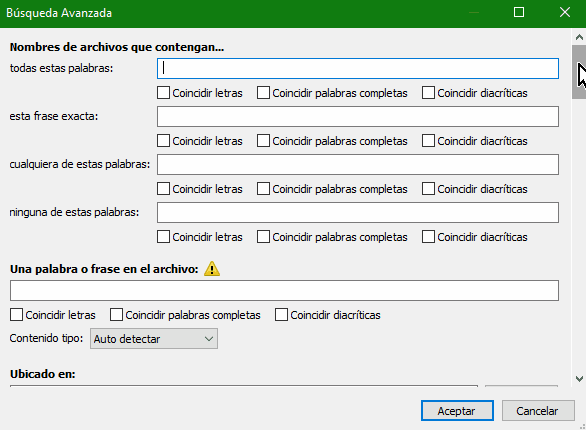Click the Una palabra o frase input field
586x430 pixels.
(x=284, y=290)
